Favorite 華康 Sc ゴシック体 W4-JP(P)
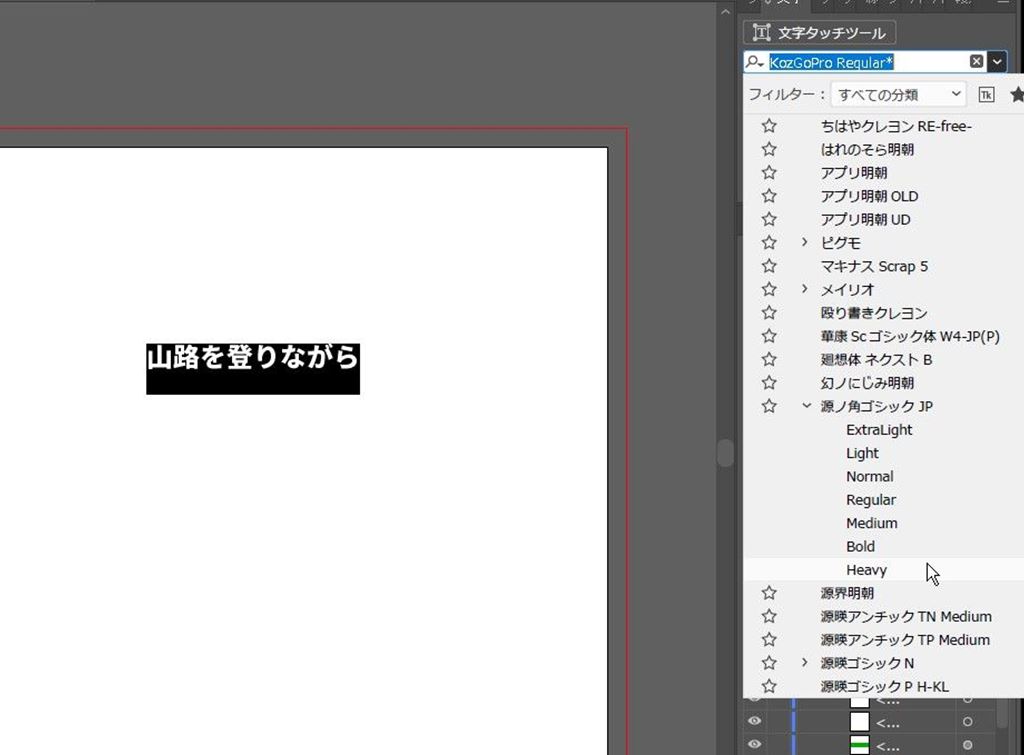This screenshot has width=1024, height=755. tap(769, 336)
